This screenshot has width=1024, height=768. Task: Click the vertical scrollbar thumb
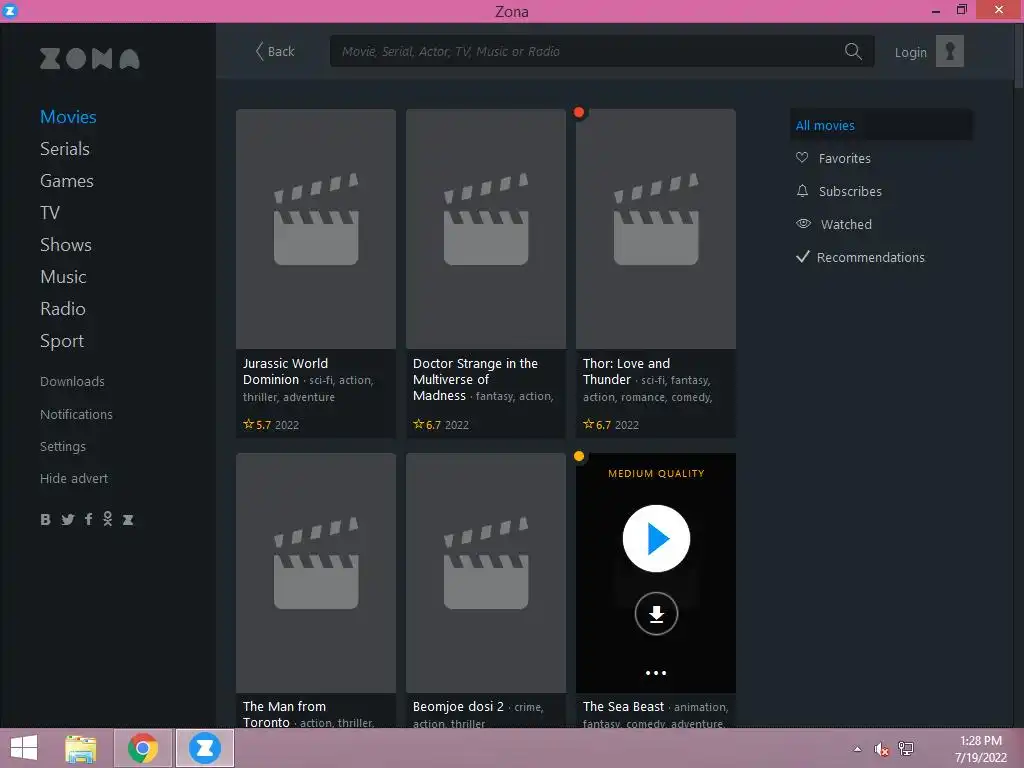click(x=1019, y=56)
